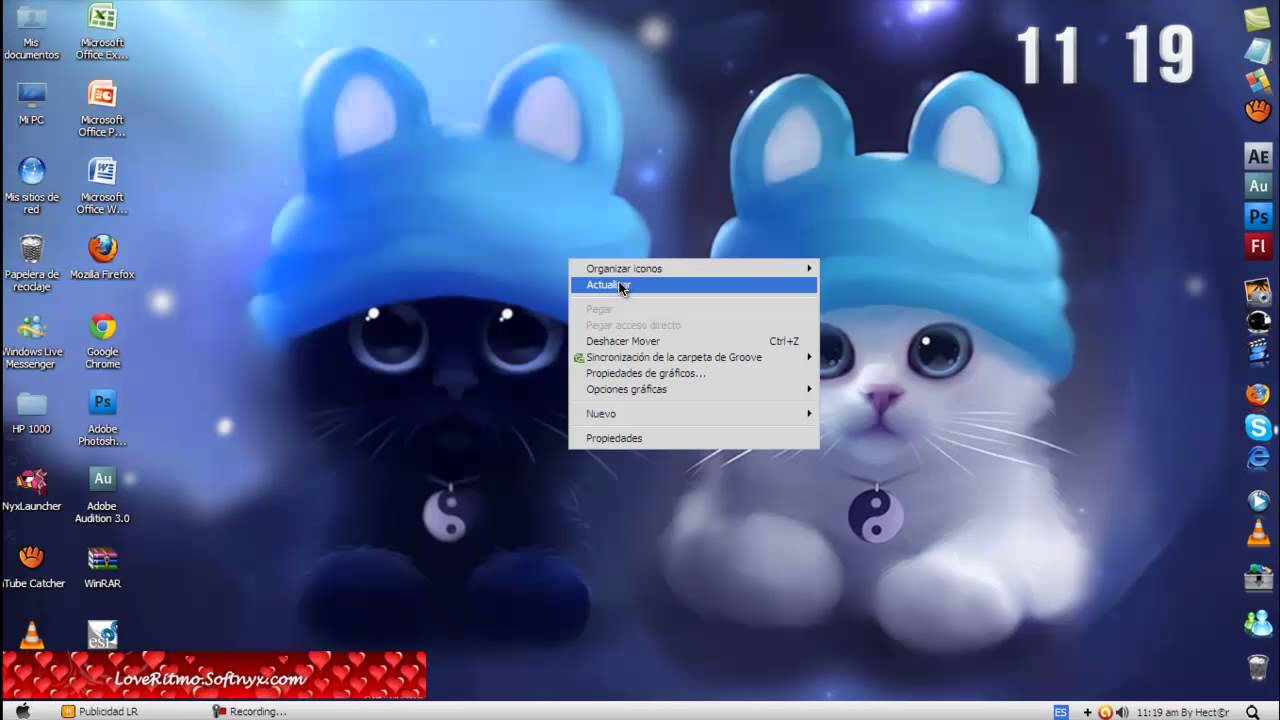Switch to Recording... taskbar button
Viewport: 1280px width, 720px height.
[x=250, y=712]
